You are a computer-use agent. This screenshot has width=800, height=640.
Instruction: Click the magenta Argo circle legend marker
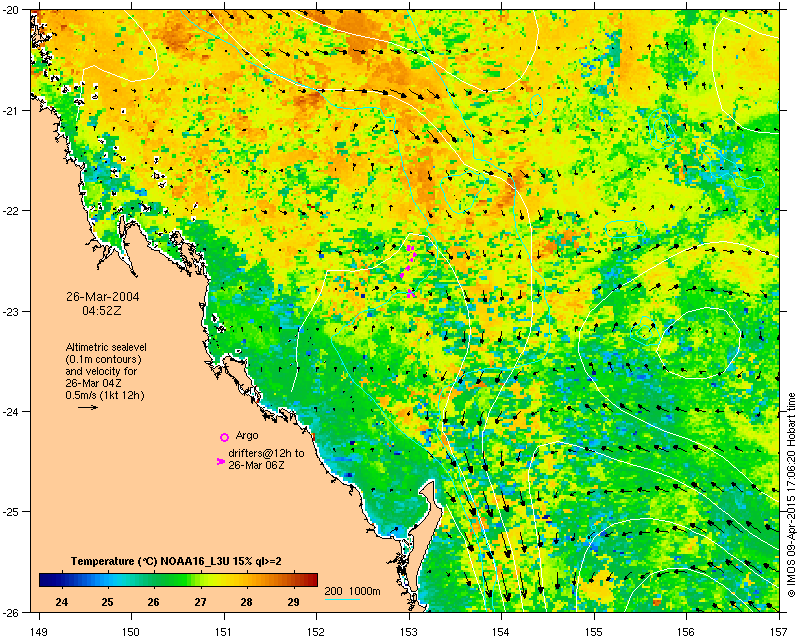point(224,437)
